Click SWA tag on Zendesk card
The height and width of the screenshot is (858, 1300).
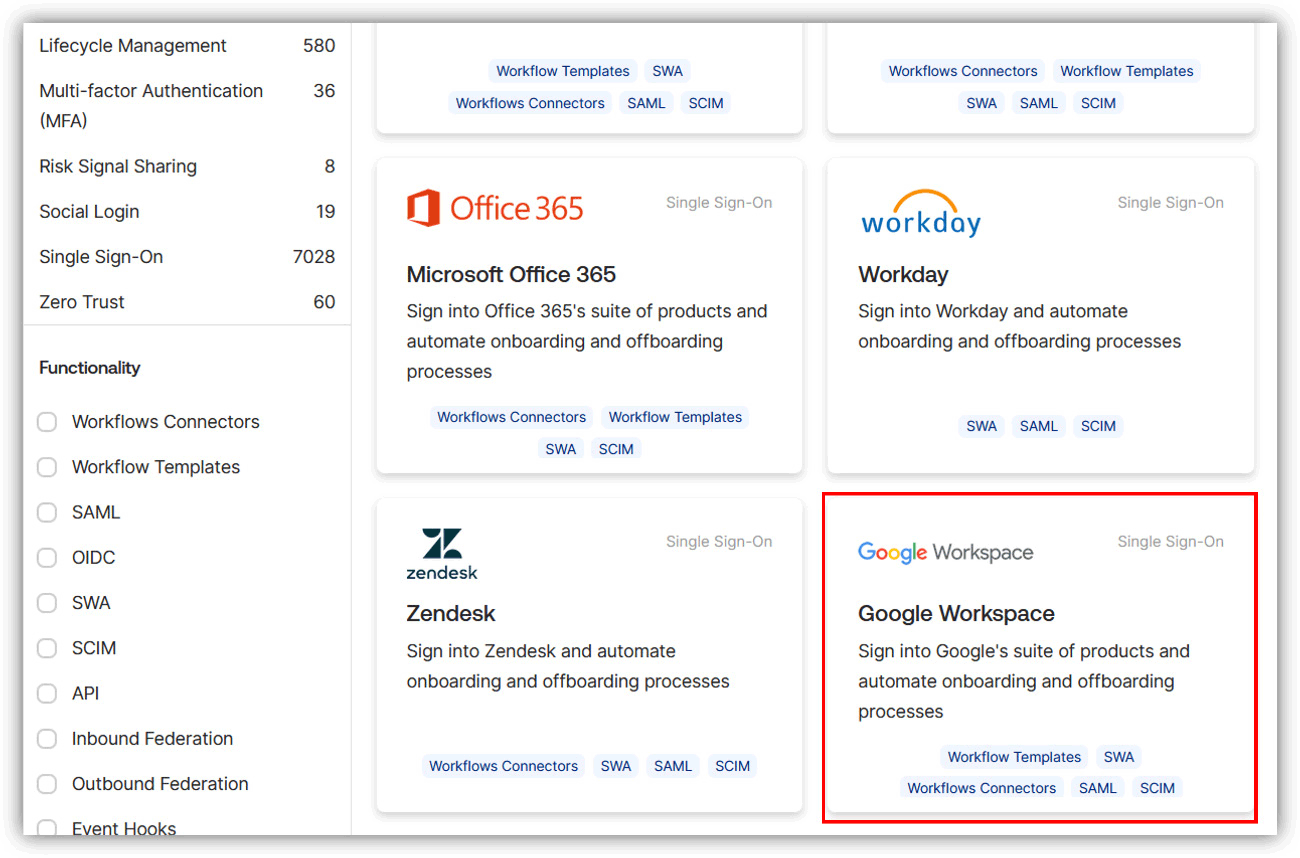[x=616, y=766]
